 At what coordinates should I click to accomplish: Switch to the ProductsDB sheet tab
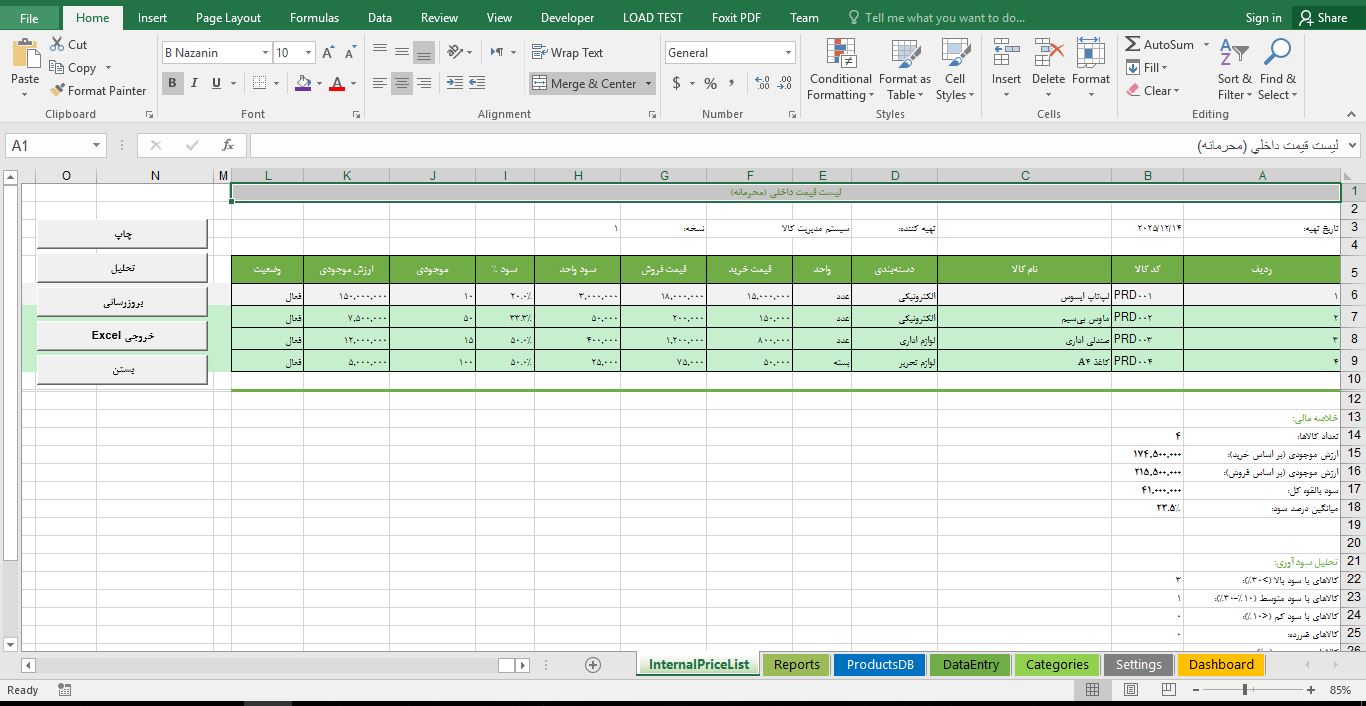point(879,665)
